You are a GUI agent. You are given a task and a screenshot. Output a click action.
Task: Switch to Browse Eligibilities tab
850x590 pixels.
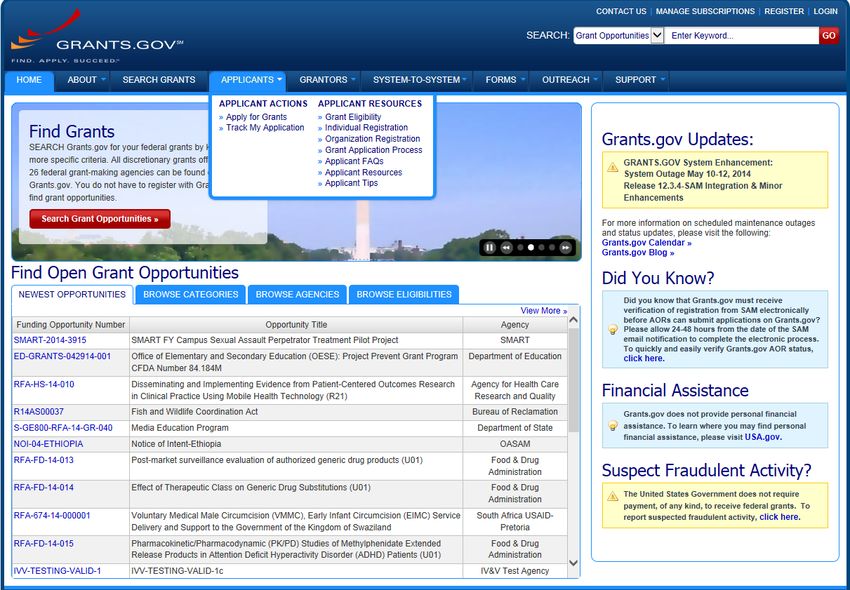click(404, 294)
